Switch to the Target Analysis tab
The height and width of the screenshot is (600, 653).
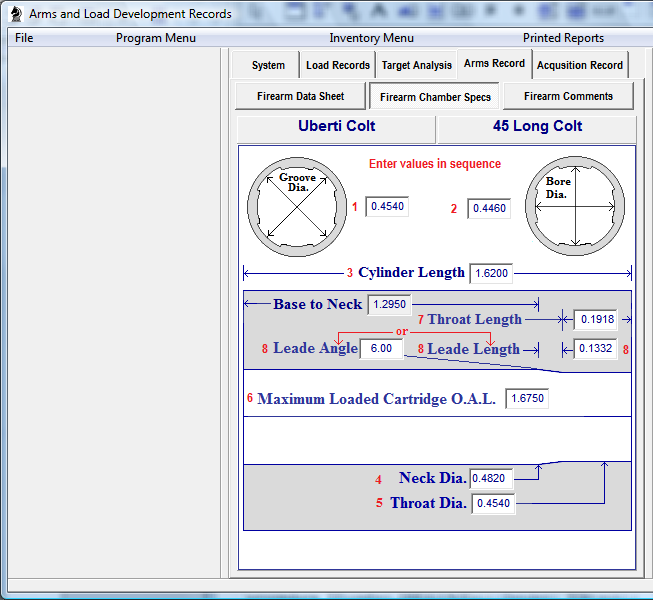pyautogui.click(x=416, y=65)
